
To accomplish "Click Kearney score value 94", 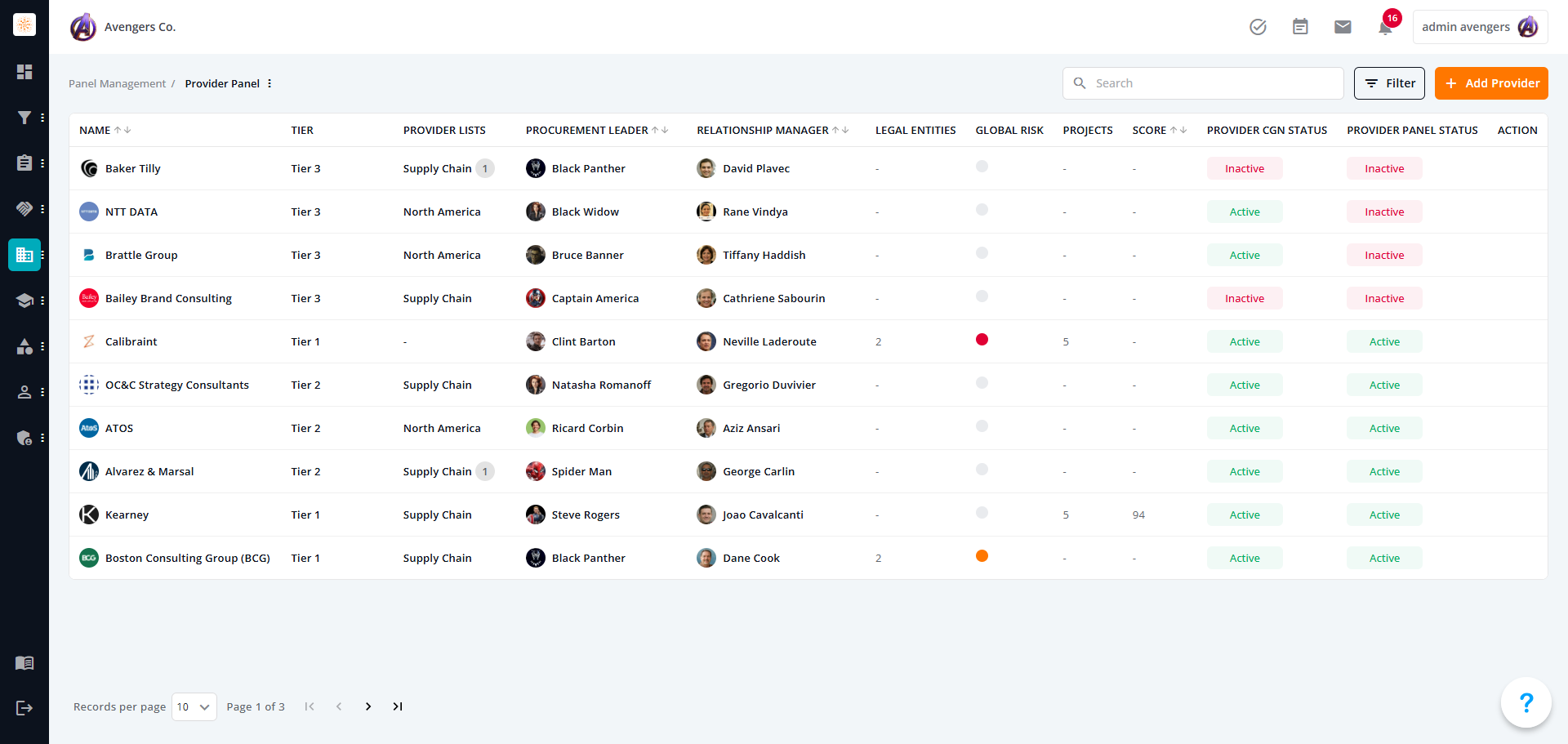I will pyautogui.click(x=1138, y=515).
